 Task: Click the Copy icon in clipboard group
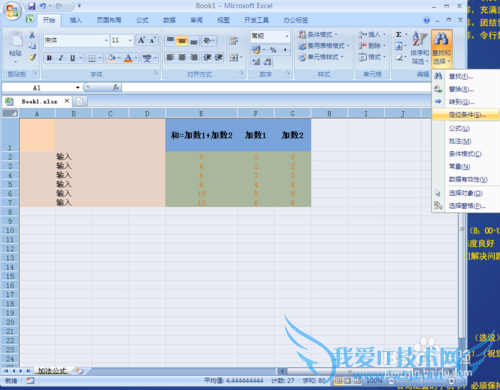[32, 46]
